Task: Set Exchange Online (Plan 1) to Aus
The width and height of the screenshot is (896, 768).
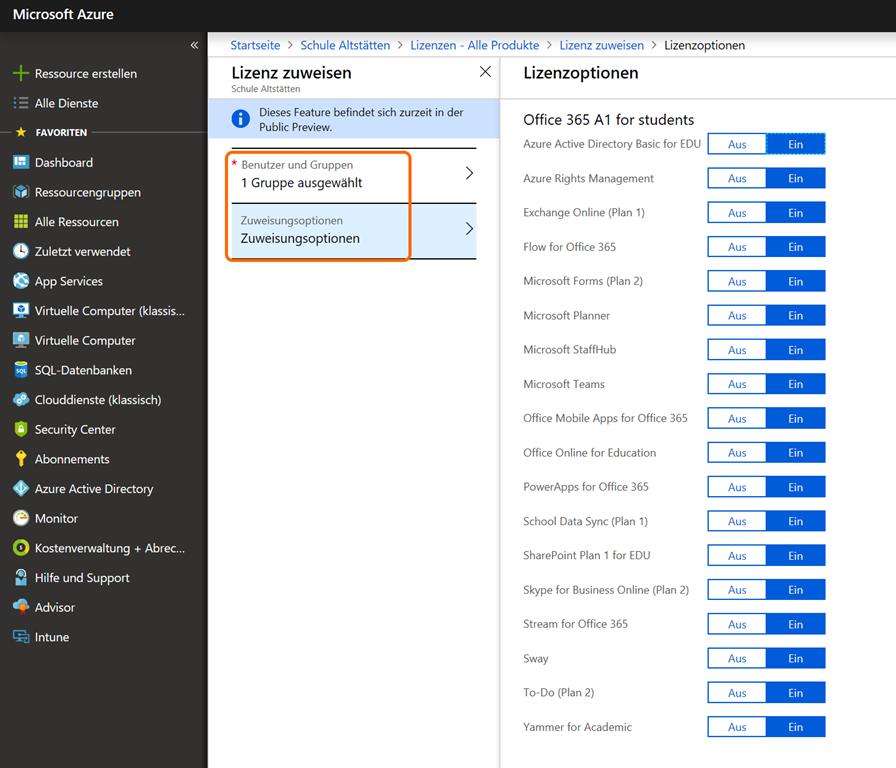Action: pyautogui.click(x=737, y=213)
